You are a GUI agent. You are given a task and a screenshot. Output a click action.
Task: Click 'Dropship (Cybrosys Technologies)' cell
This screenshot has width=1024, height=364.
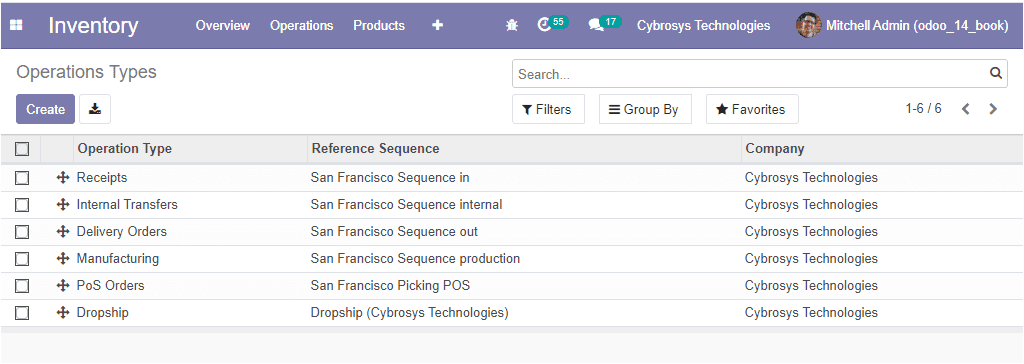[x=409, y=312]
